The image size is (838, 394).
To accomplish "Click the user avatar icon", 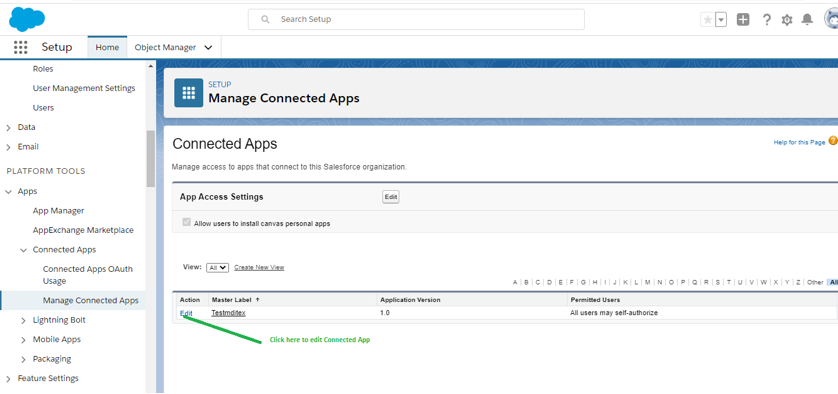I will point(831,20).
